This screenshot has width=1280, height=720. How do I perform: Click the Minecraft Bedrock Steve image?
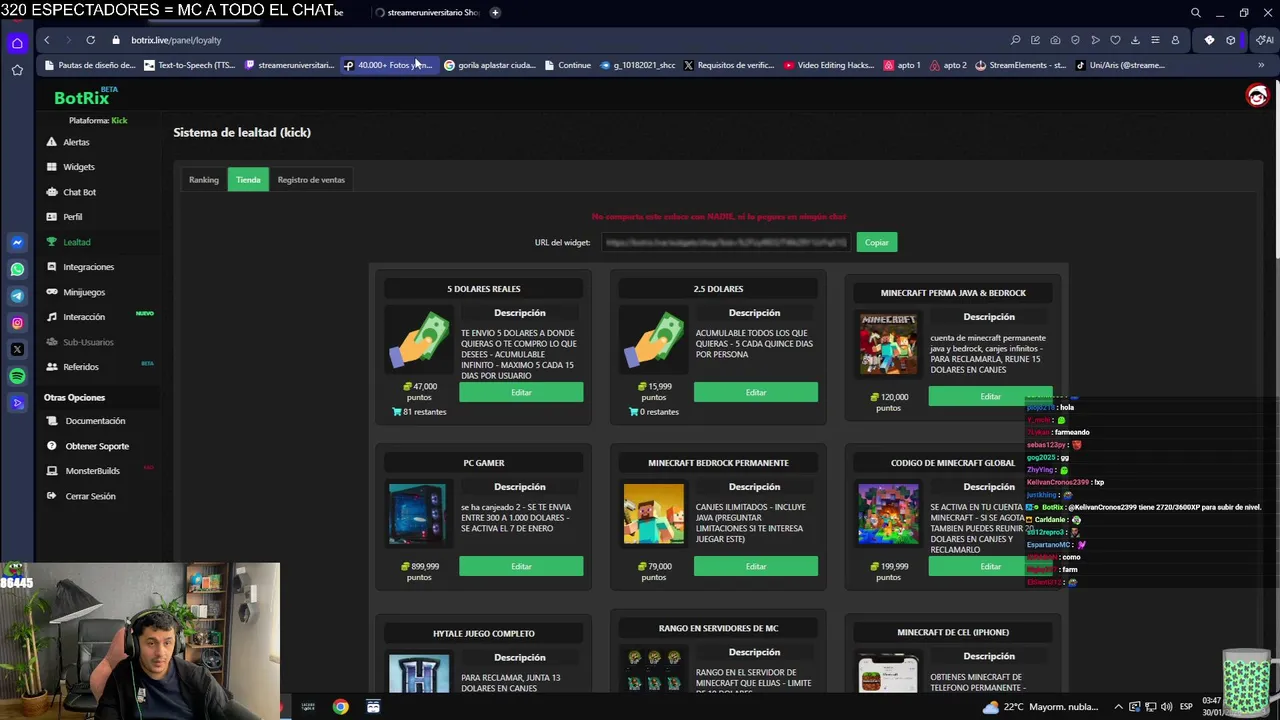[654, 514]
